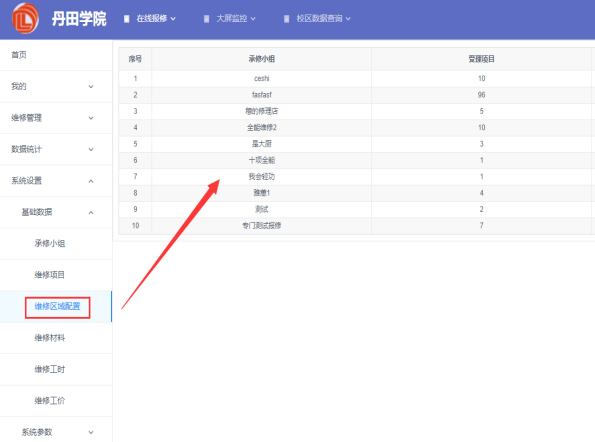The width and height of the screenshot is (595, 442).
Task: Click the icon beside 校区数据查询 menu
Action: 286,19
